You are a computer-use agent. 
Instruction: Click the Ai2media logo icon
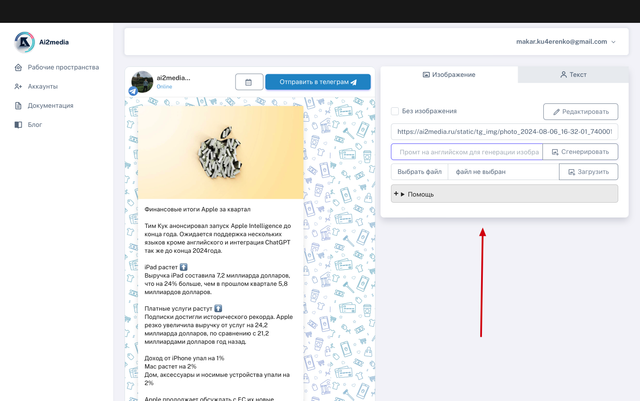point(25,42)
